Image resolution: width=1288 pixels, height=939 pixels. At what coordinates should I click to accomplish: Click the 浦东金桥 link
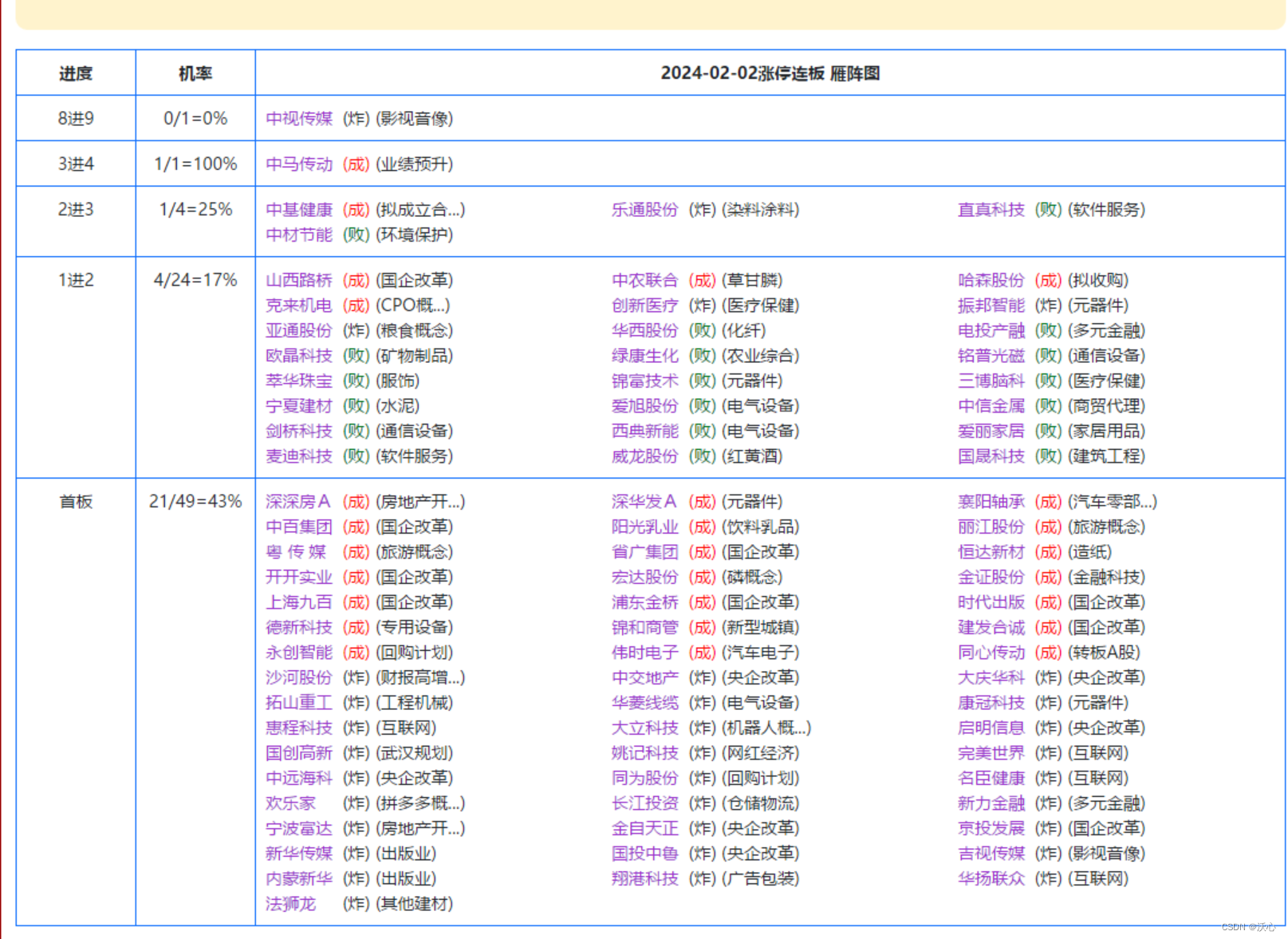click(x=645, y=602)
